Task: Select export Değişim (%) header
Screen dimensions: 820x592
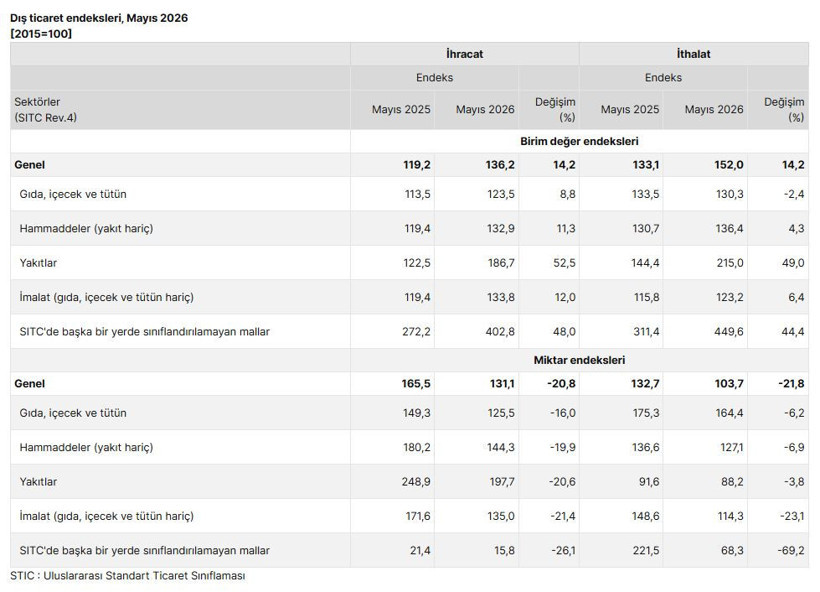Action: click(x=555, y=110)
